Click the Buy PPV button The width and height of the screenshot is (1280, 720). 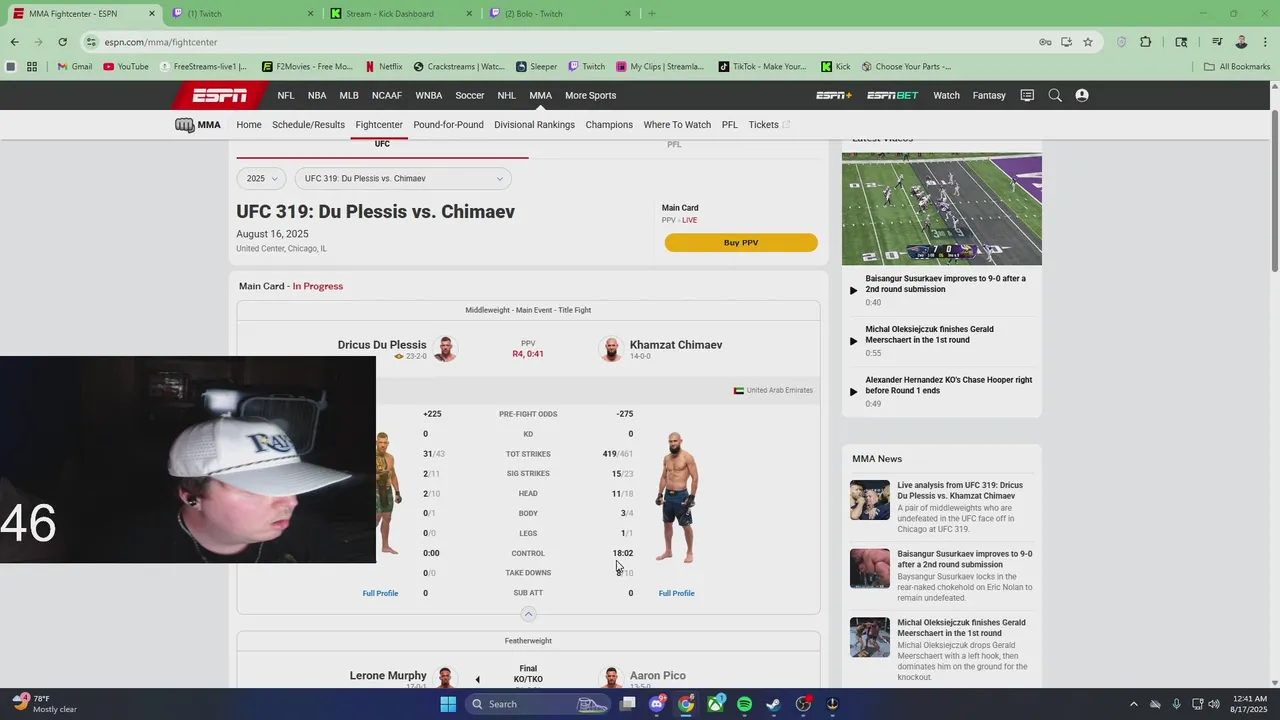[x=741, y=243]
